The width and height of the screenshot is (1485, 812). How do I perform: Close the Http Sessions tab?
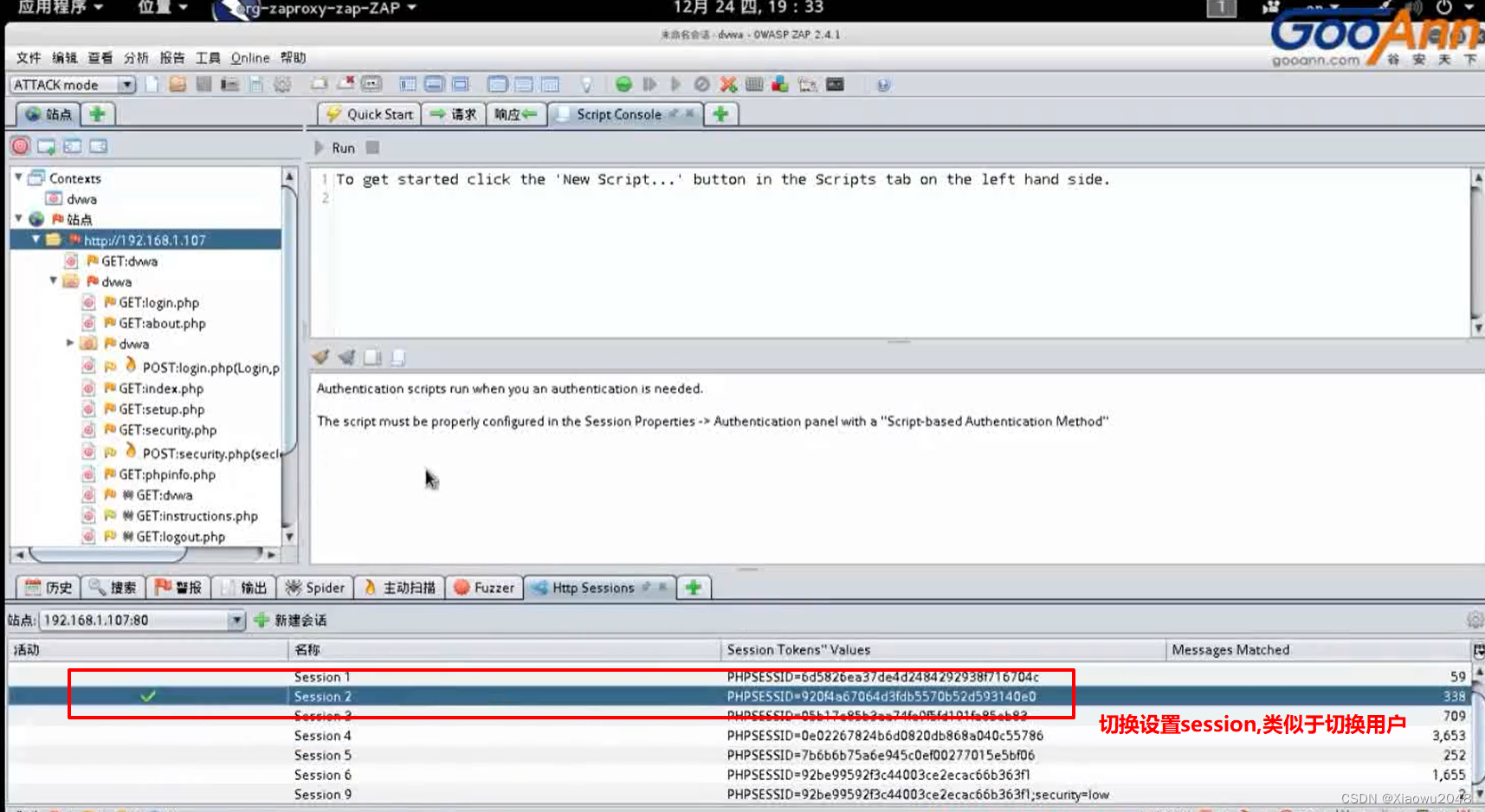pyautogui.click(x=663, y=587)
